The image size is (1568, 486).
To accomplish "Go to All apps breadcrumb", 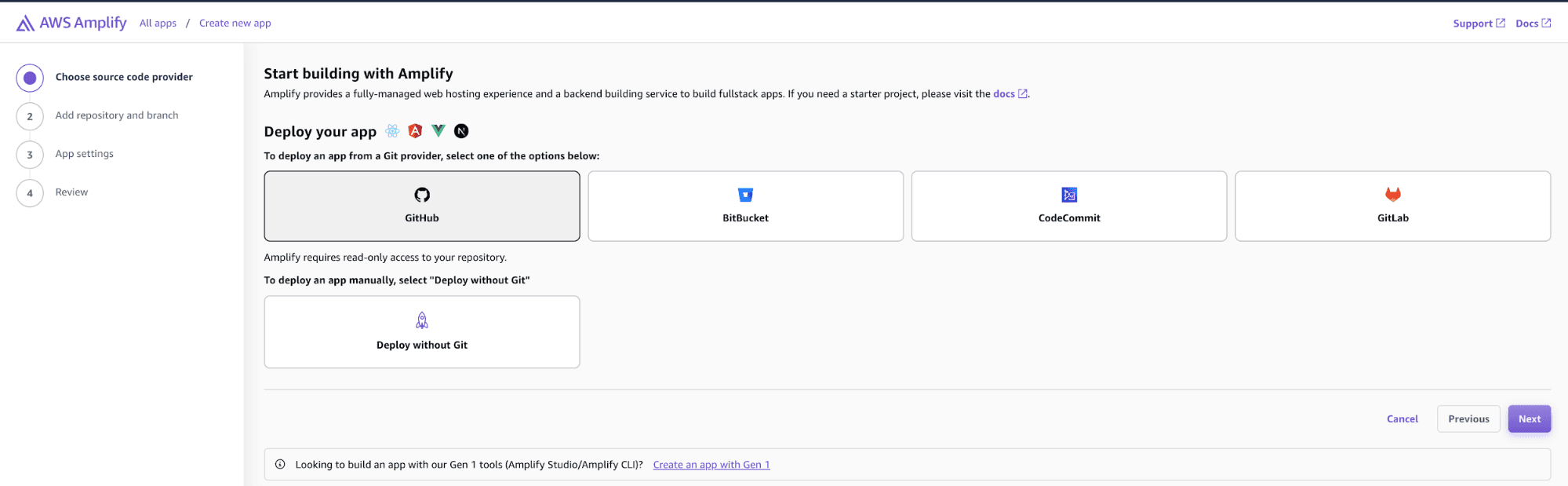I will click(x=158, y=24).
